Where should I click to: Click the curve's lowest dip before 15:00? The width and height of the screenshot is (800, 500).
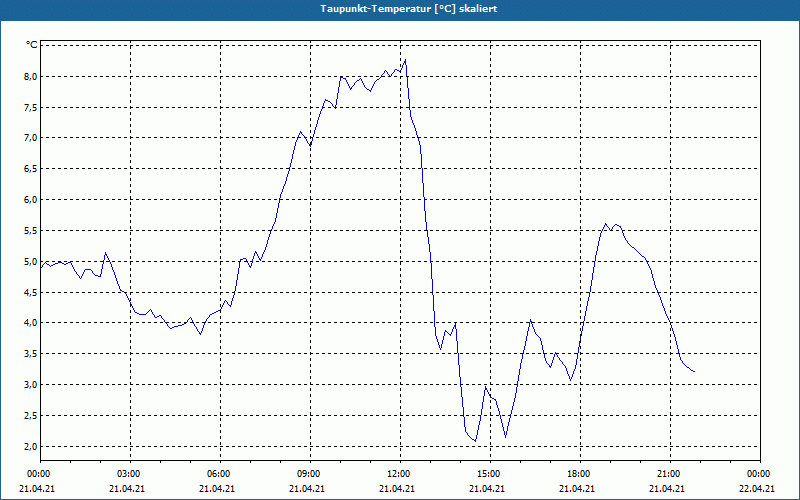476,441
